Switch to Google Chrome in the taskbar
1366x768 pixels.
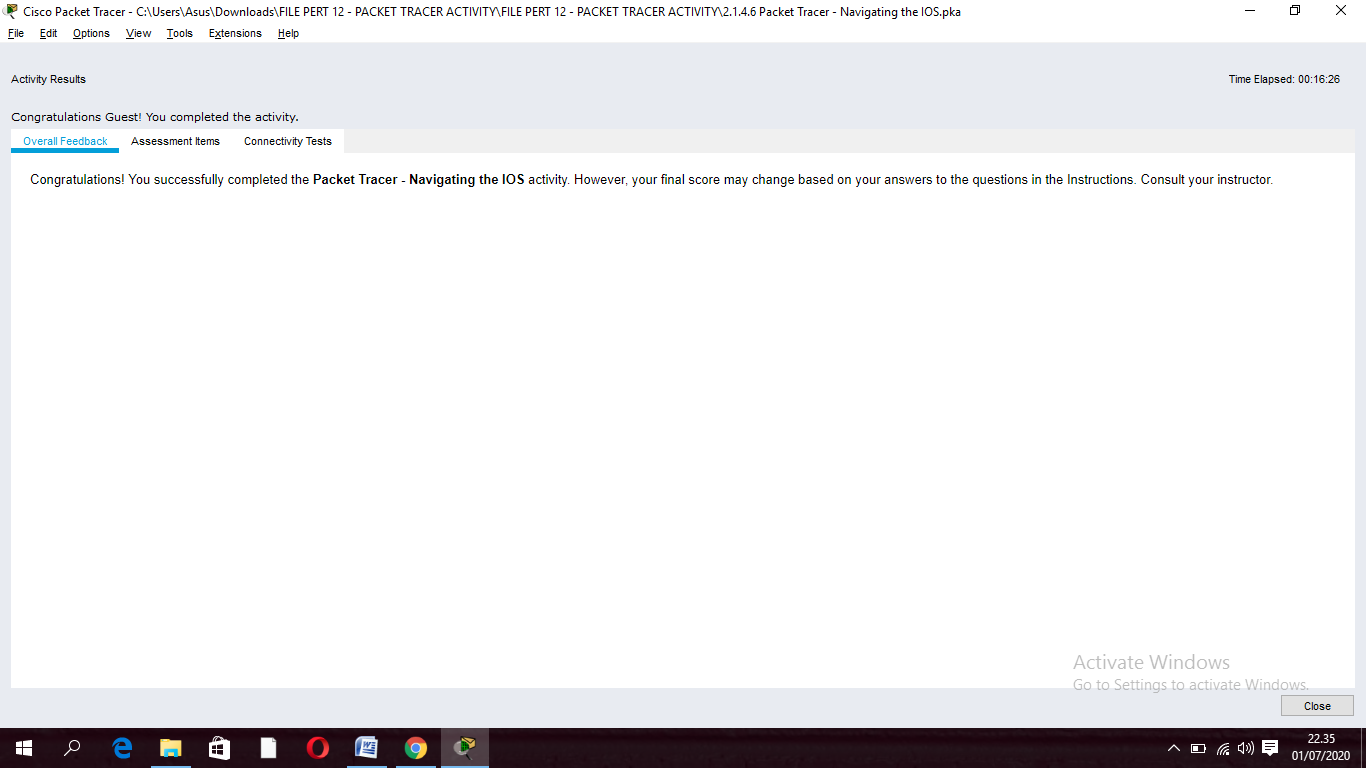pyautogui.click(x=416, y=748)
